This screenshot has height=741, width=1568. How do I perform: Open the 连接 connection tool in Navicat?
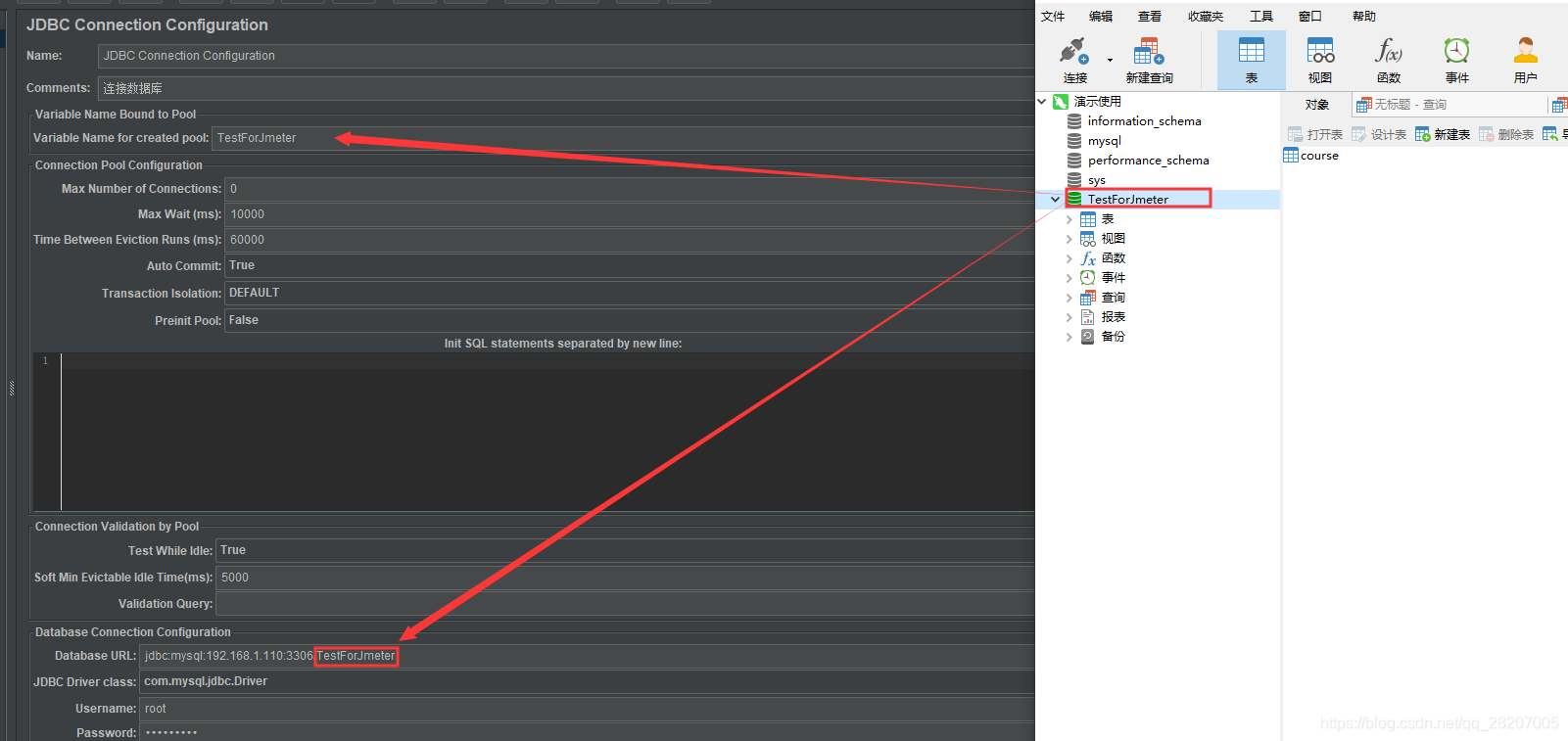point(1074,60)
